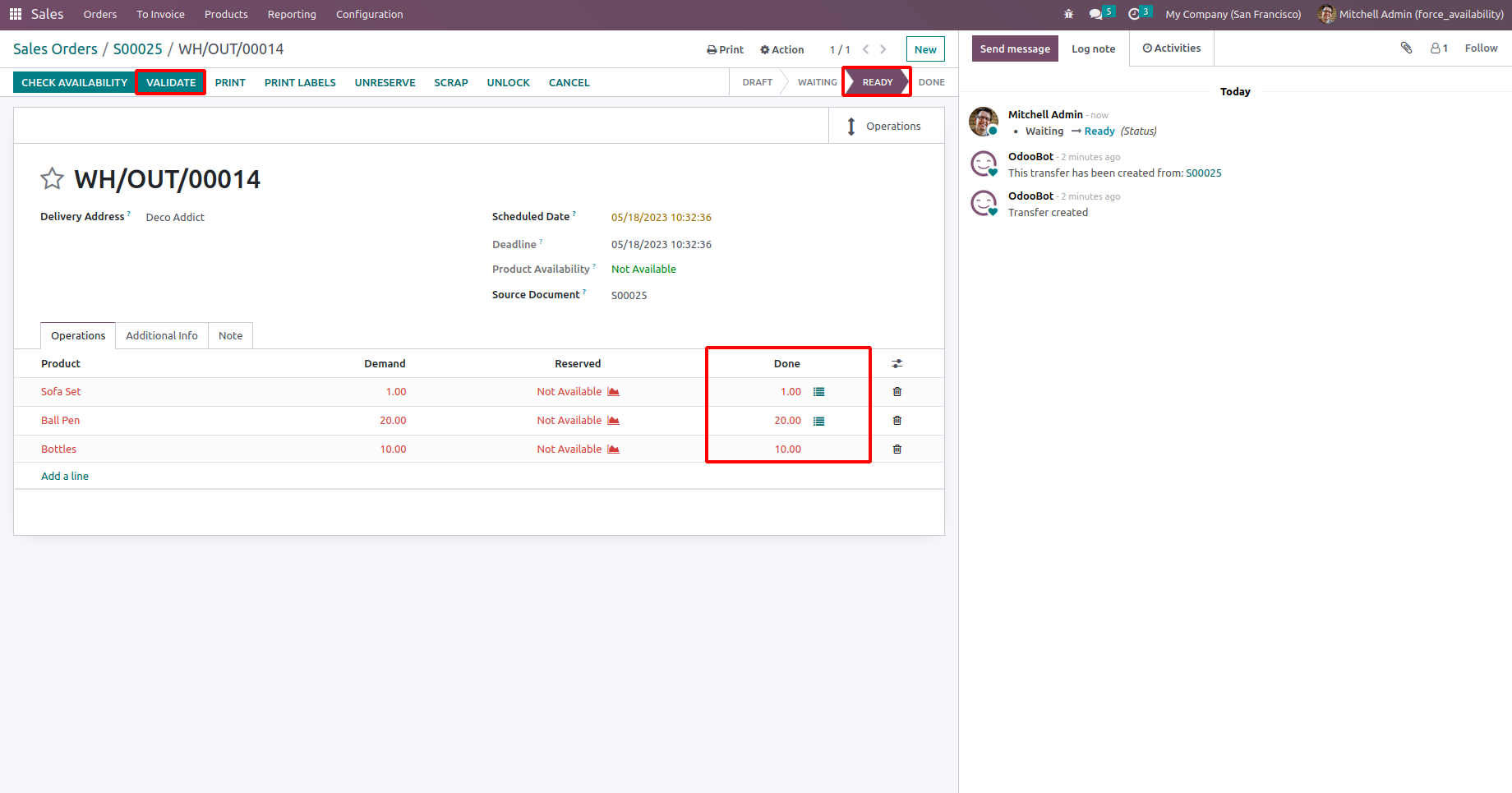Viewport: 1512px width, 793px height.
Task: Click the Ball Pen product cell
Action: point(60,421)
